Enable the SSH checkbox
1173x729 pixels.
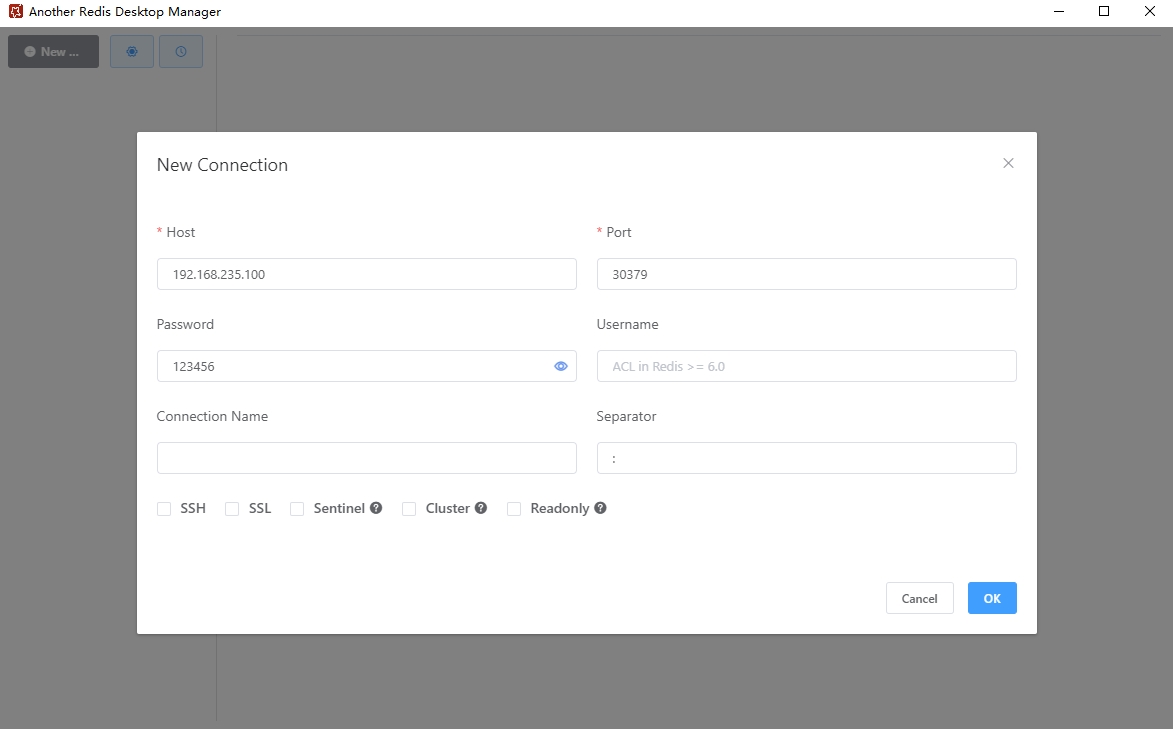(164, 509)
